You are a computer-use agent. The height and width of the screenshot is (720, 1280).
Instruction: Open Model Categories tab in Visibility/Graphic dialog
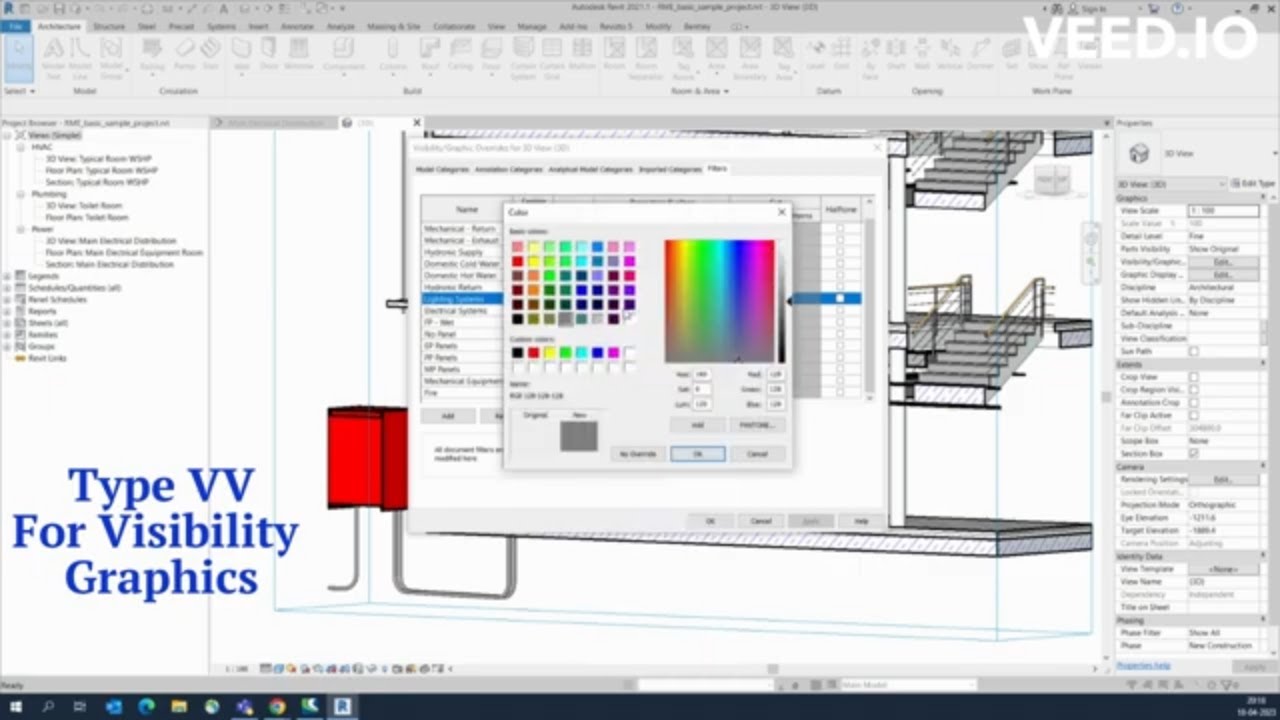point(441,170)
